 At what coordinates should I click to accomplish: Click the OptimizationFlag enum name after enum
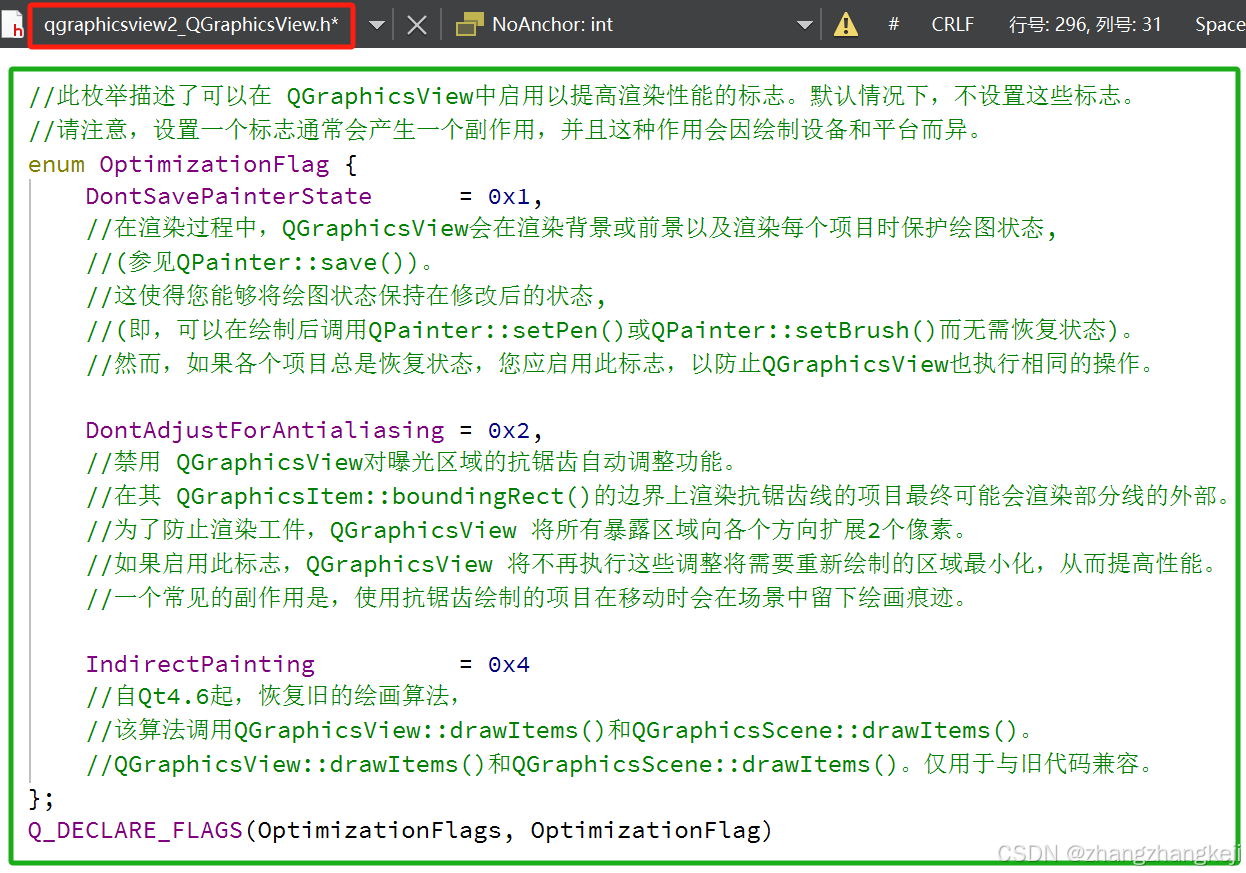[214, 163]
